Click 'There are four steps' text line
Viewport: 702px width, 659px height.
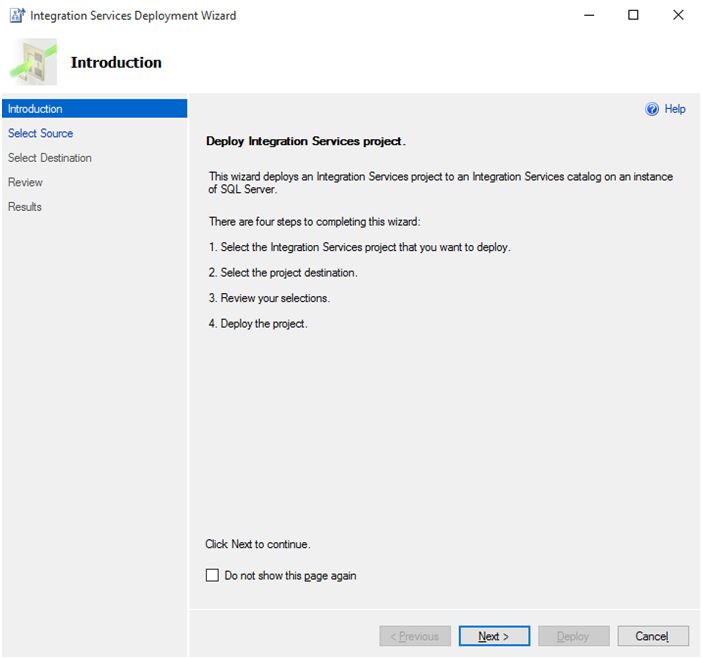pyautogui.click(x=315, y=222)
